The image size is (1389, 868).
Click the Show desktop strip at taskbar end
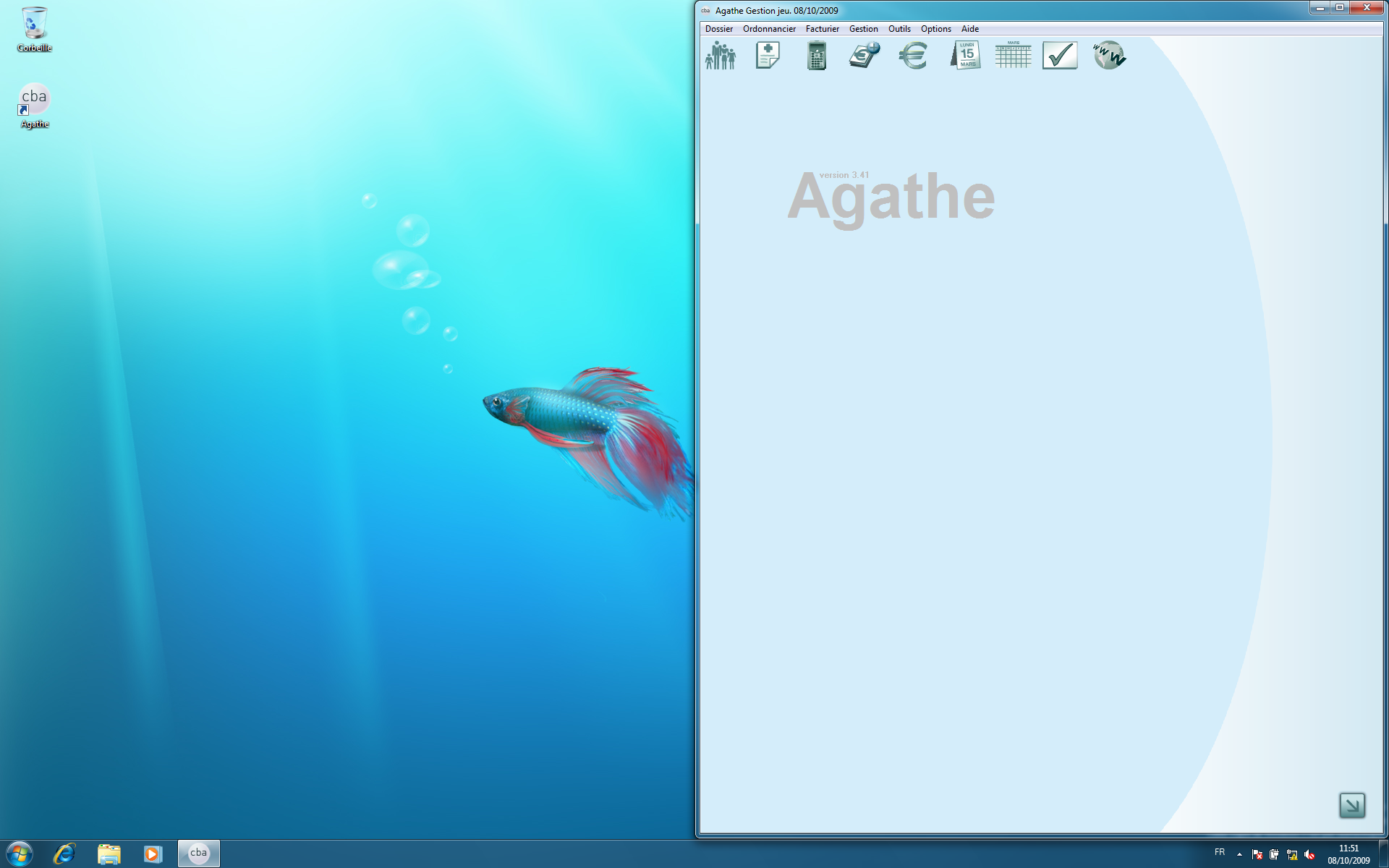click(1383, 854)
